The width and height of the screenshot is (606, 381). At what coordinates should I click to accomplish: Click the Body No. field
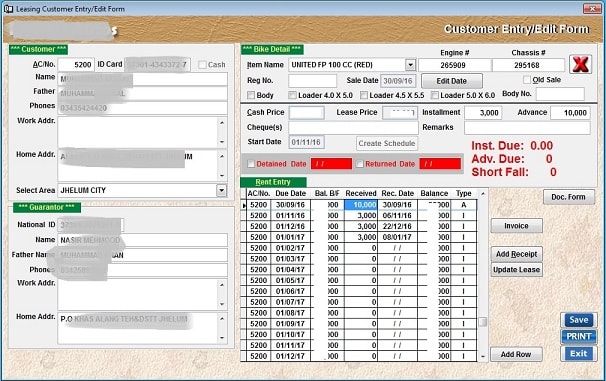tap(560, 94)
